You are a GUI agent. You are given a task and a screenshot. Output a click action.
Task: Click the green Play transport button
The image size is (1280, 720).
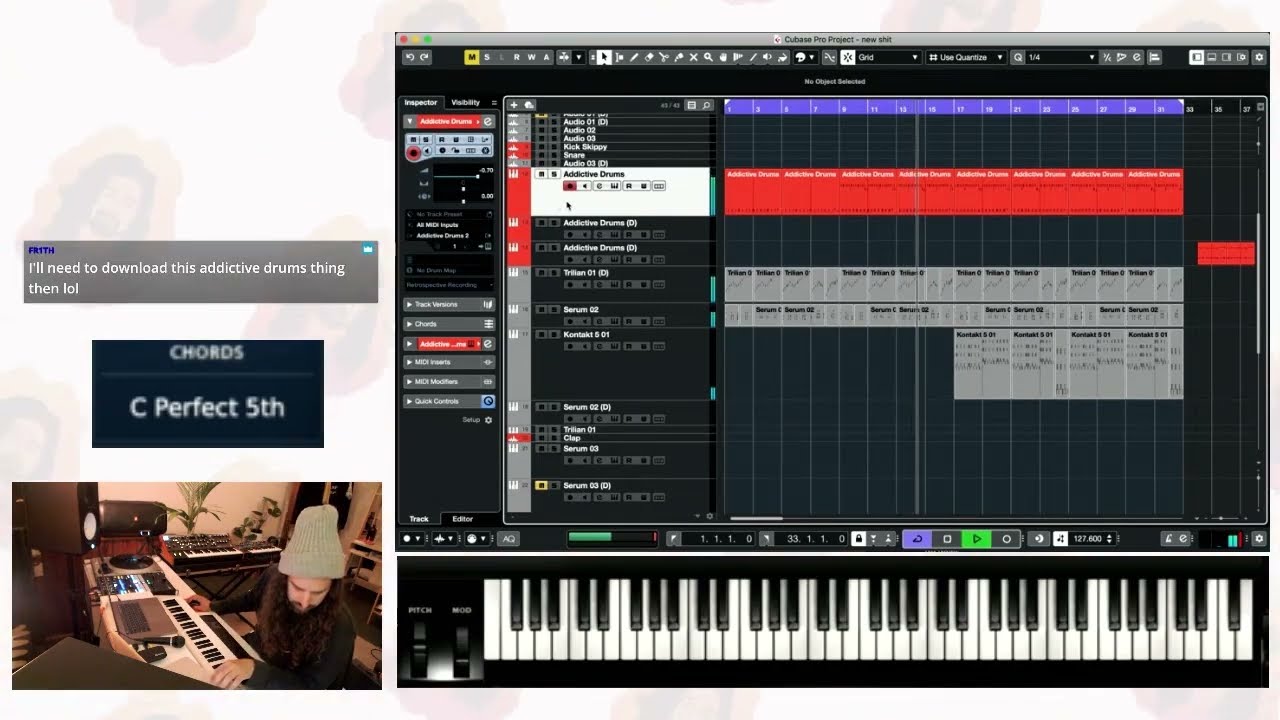[x=977, y=539]
